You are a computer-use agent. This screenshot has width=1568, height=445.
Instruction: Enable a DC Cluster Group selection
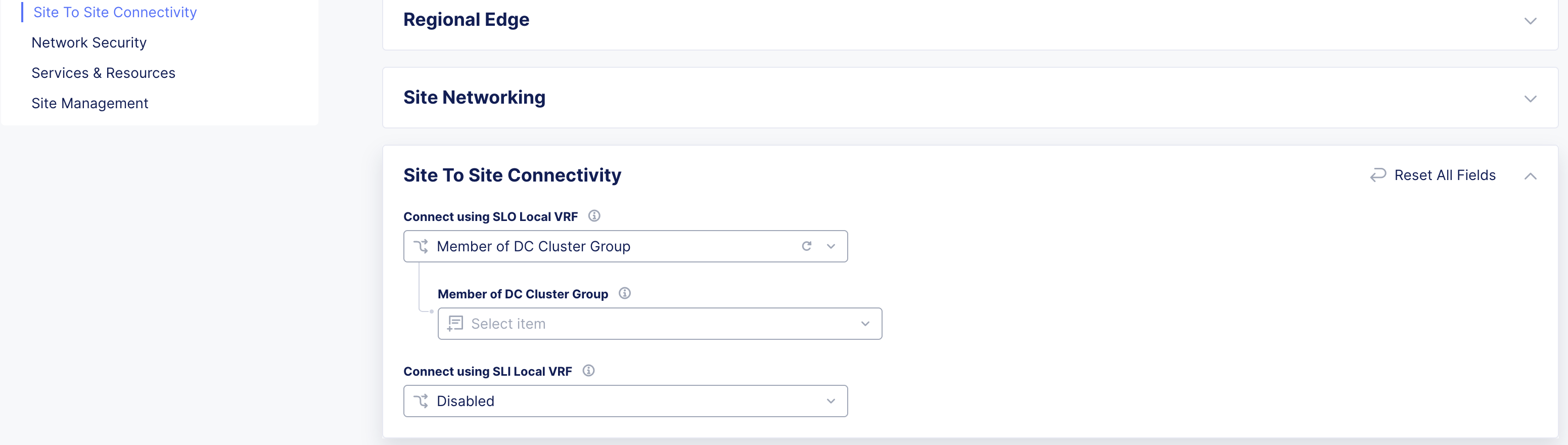pos(660,323)
